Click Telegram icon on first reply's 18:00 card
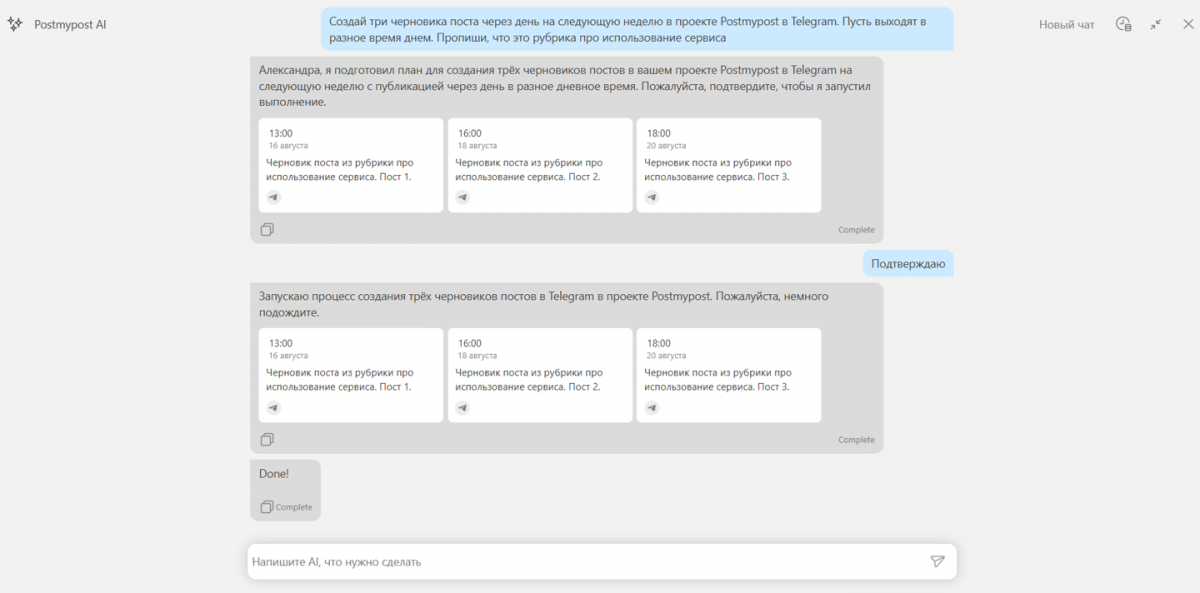Image resolution: width=1200 pixels, height=593 pixels. 652,197
